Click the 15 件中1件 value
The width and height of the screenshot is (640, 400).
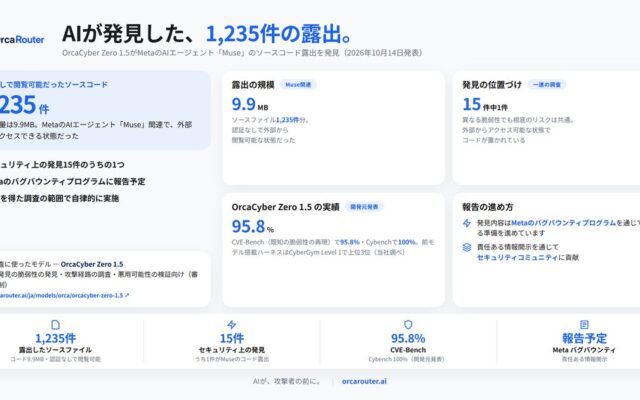(x=485, y=104)
